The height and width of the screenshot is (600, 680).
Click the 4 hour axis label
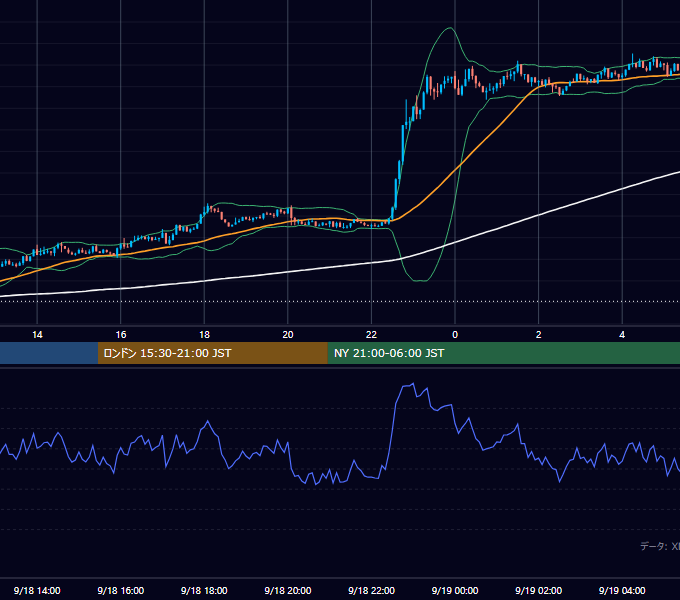pyautogui.click(x=622, y=335)
